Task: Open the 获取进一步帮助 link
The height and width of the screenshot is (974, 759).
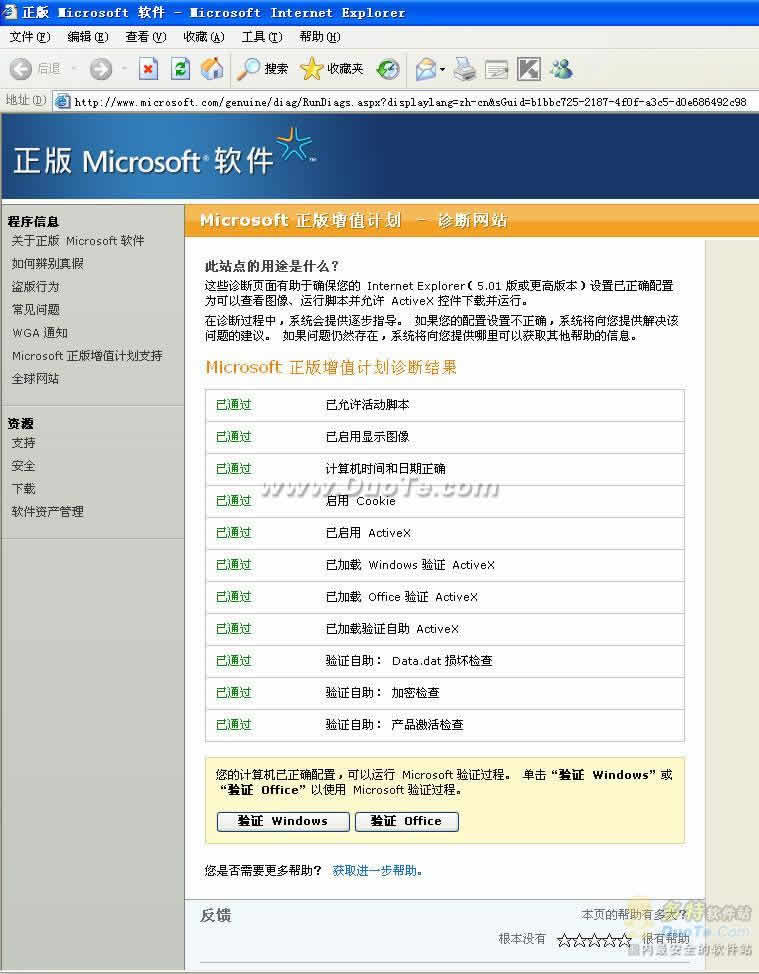Action: [x=378, y=870]
